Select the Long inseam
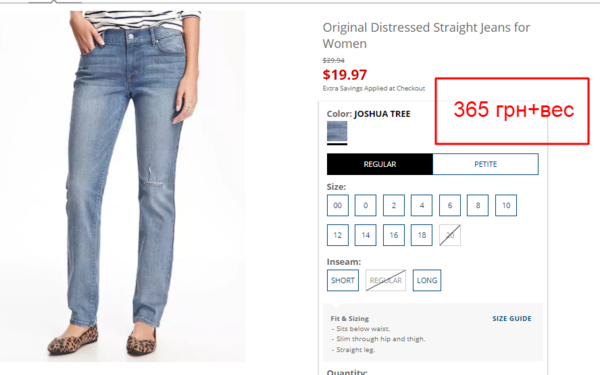Screen dimensions: 600x375 click(427, 280)
